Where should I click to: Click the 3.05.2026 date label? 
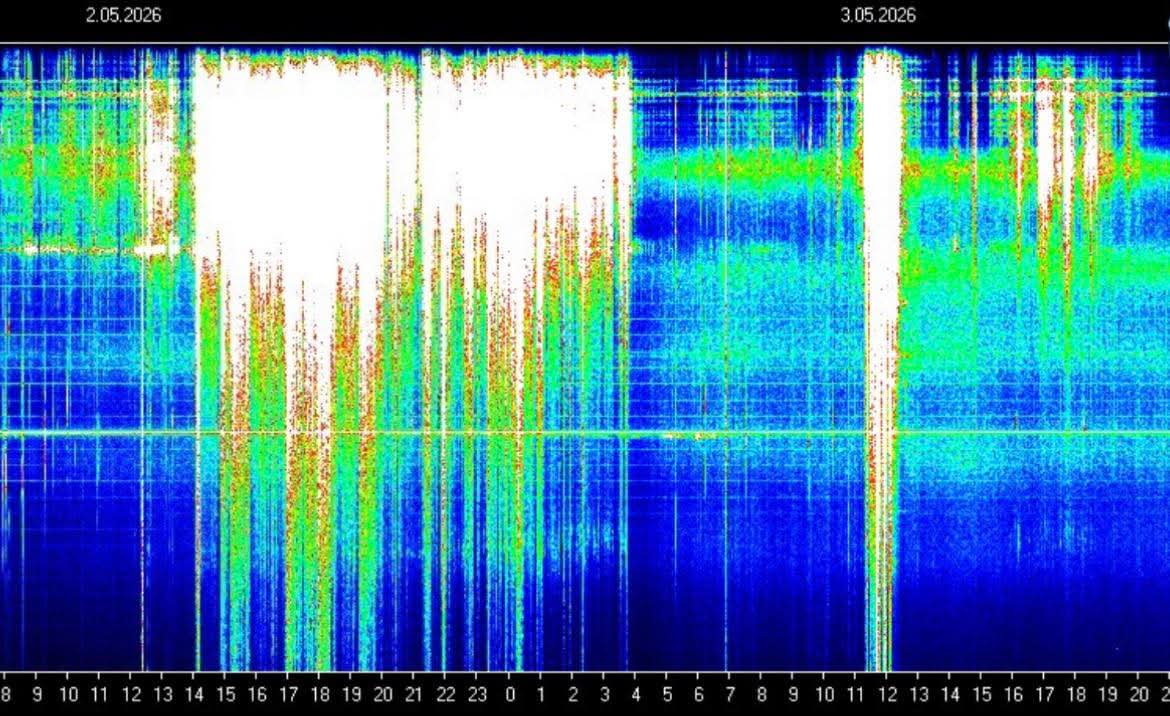(x=878, y=16)
